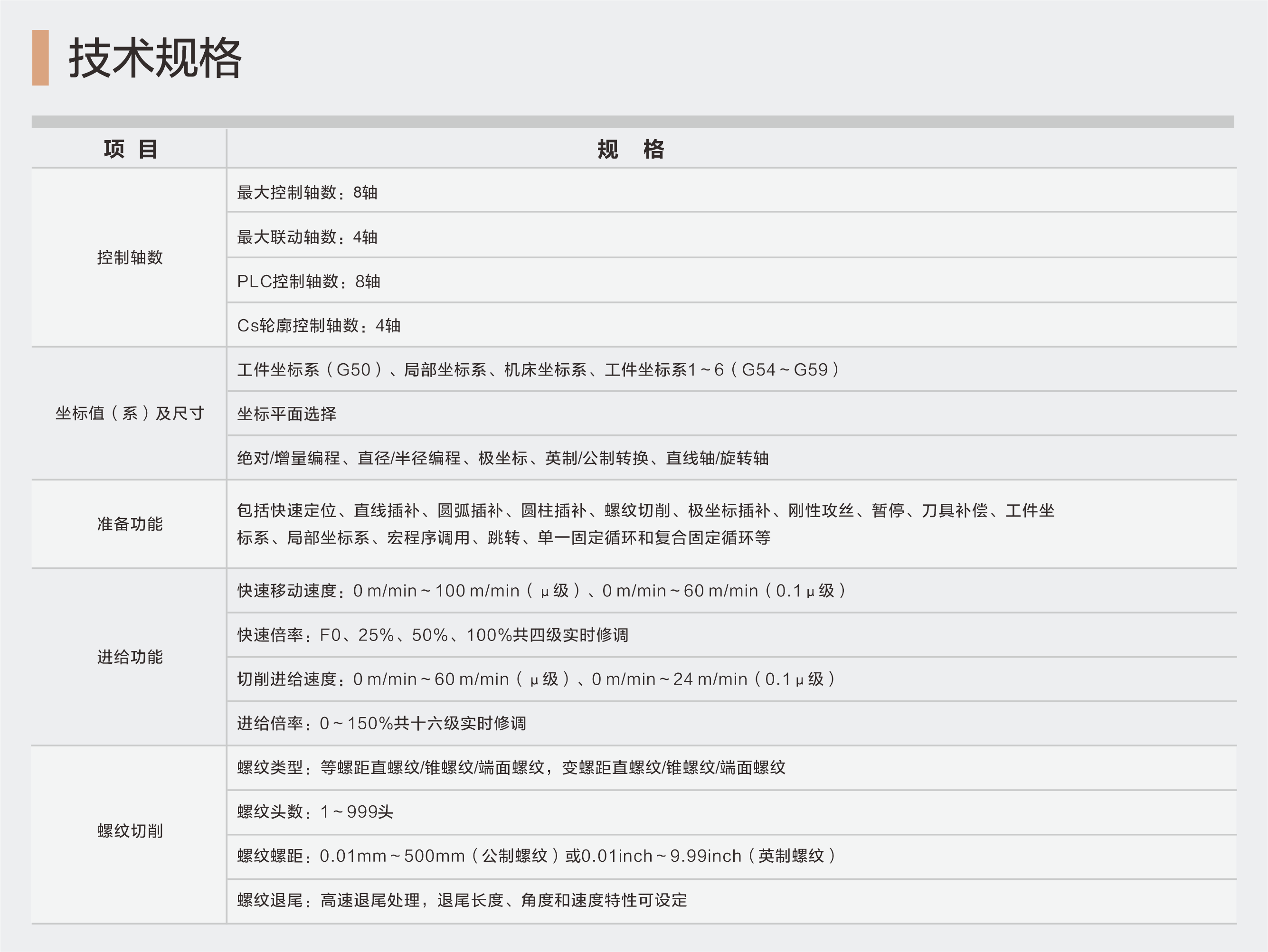Click the 螺纹头数：1～999头 row

[315, 812]
